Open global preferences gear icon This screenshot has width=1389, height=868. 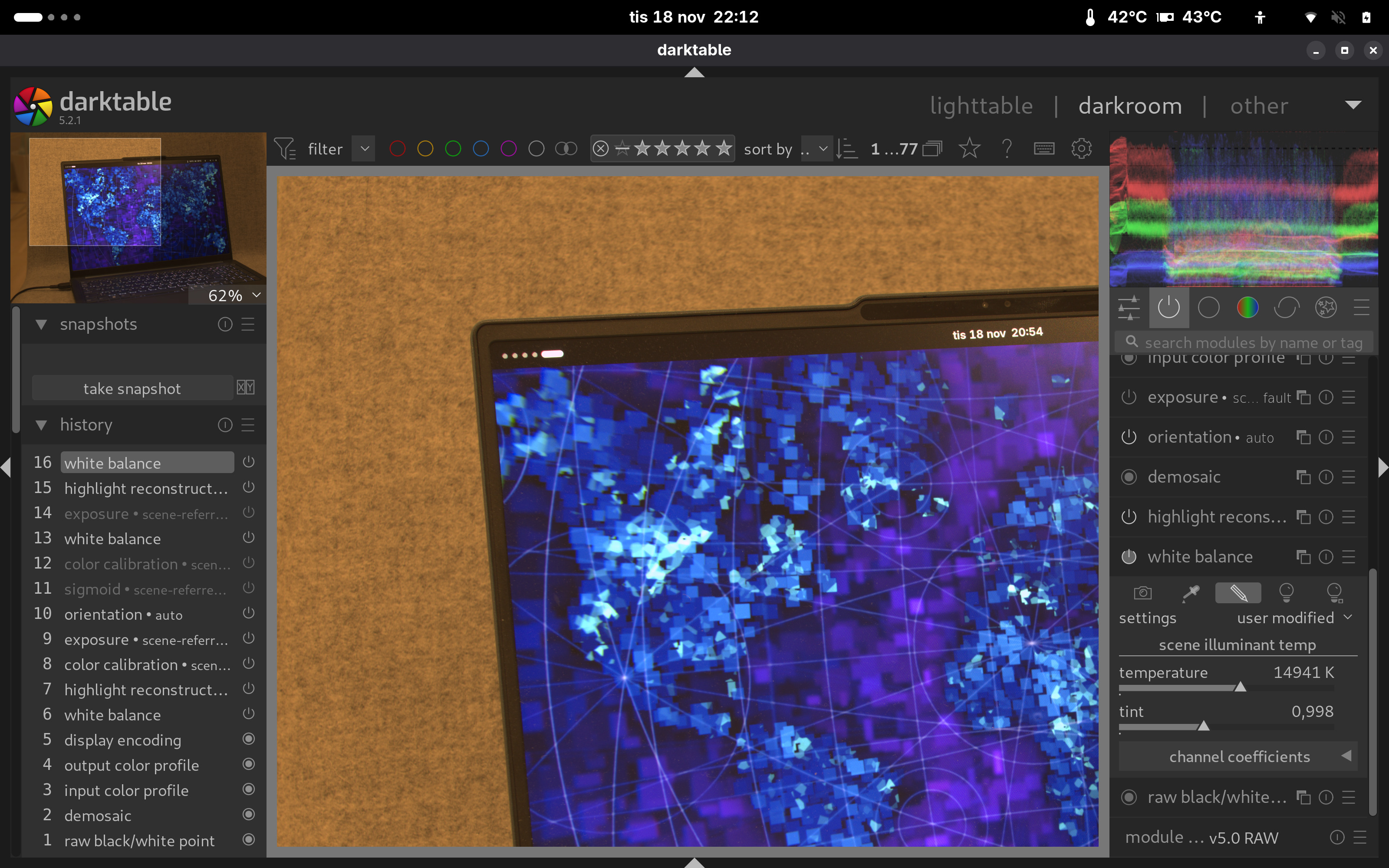coord(1081,149)
